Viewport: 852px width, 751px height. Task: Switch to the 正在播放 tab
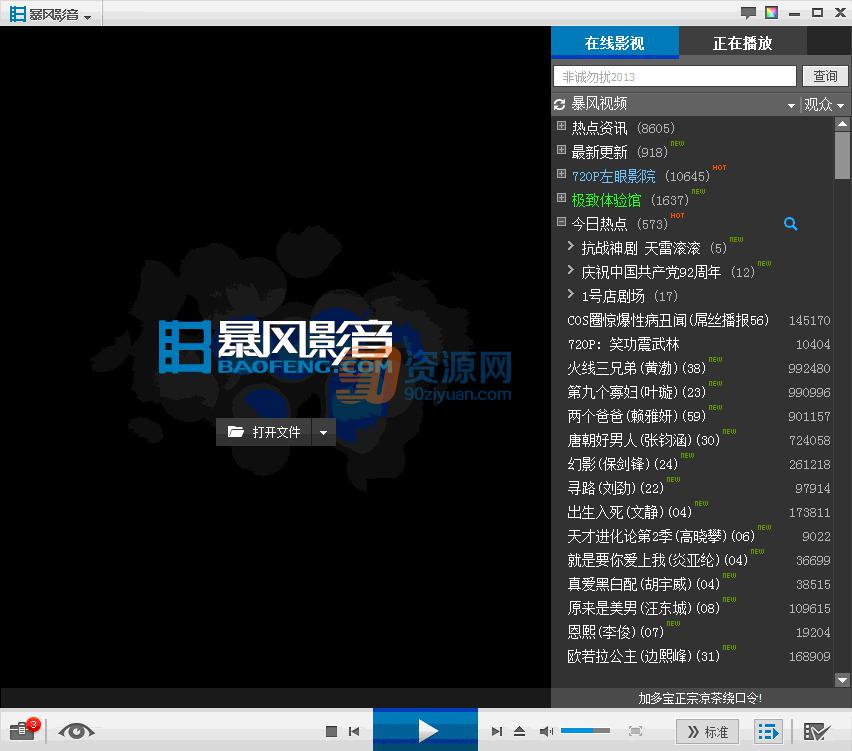click(x=742, y=42)
